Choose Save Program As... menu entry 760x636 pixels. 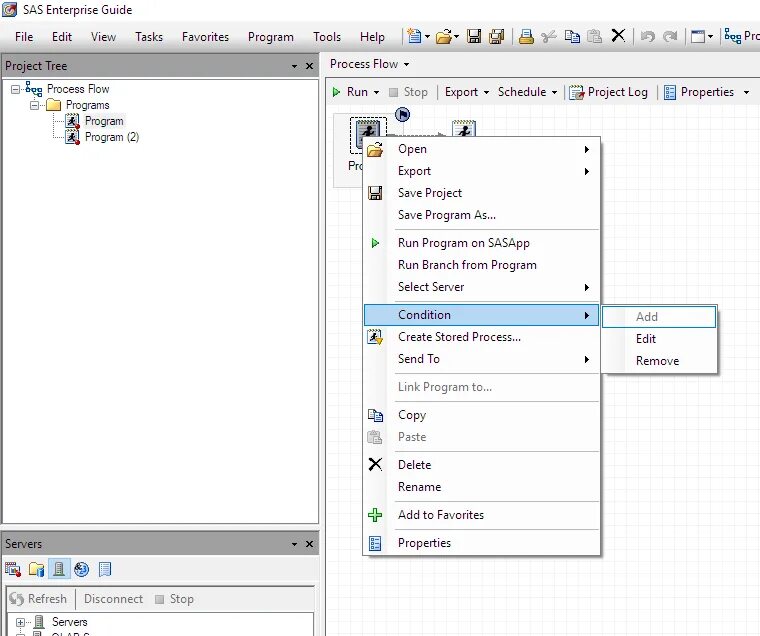coord(481,215)
